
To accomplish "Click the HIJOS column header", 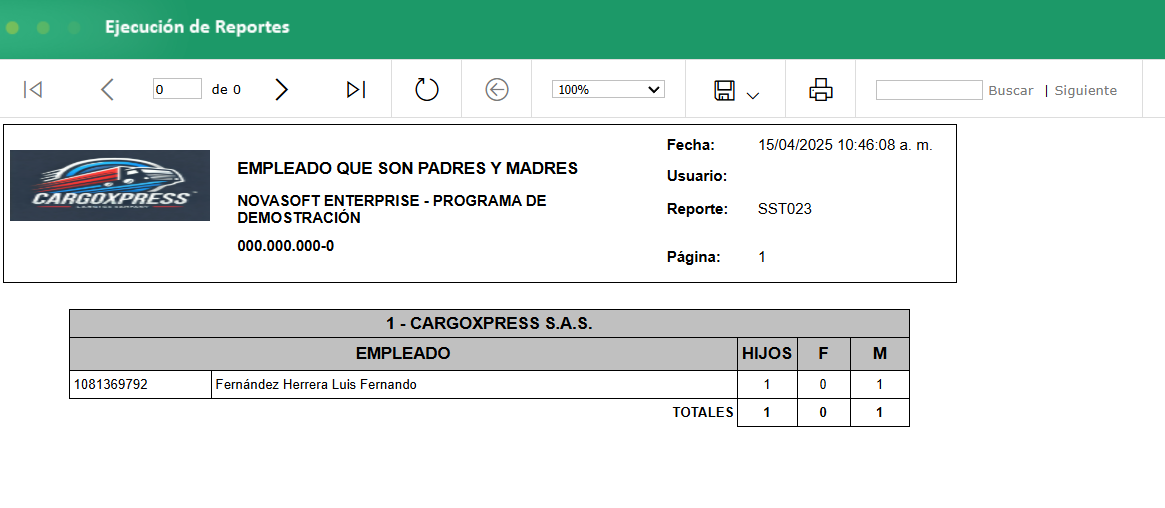I will tap(767, 354).
